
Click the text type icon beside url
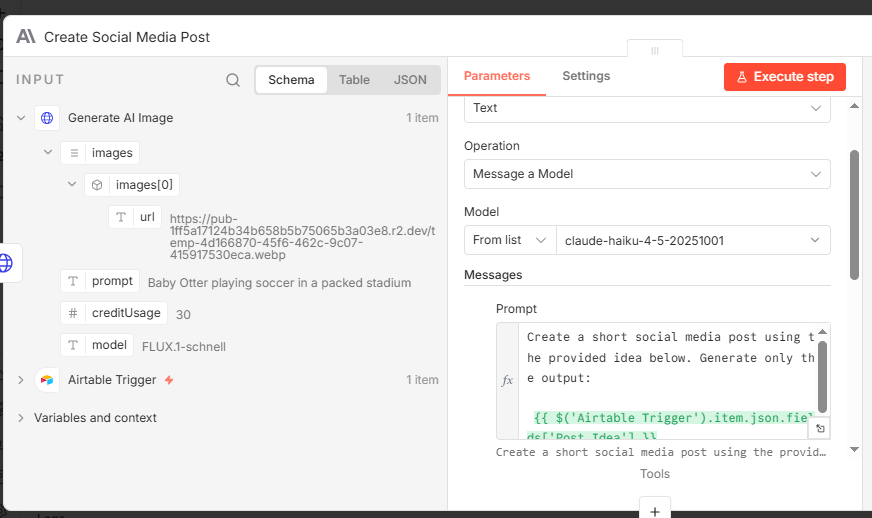[x=121, y=217]
